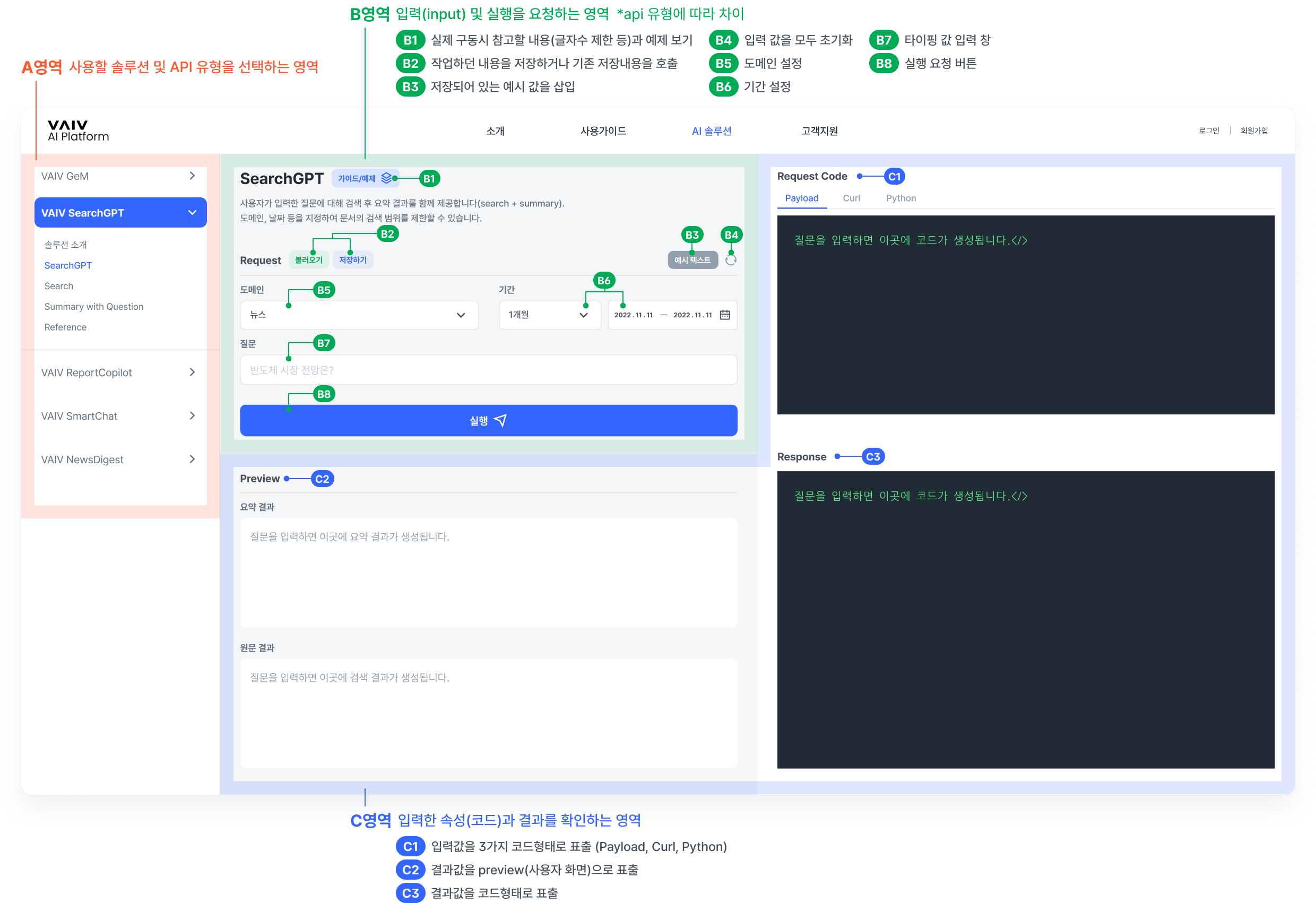The image size is (1316, 903).
Task: Click the 가이드/예제 layers icon badge
Action: (387, 178)
